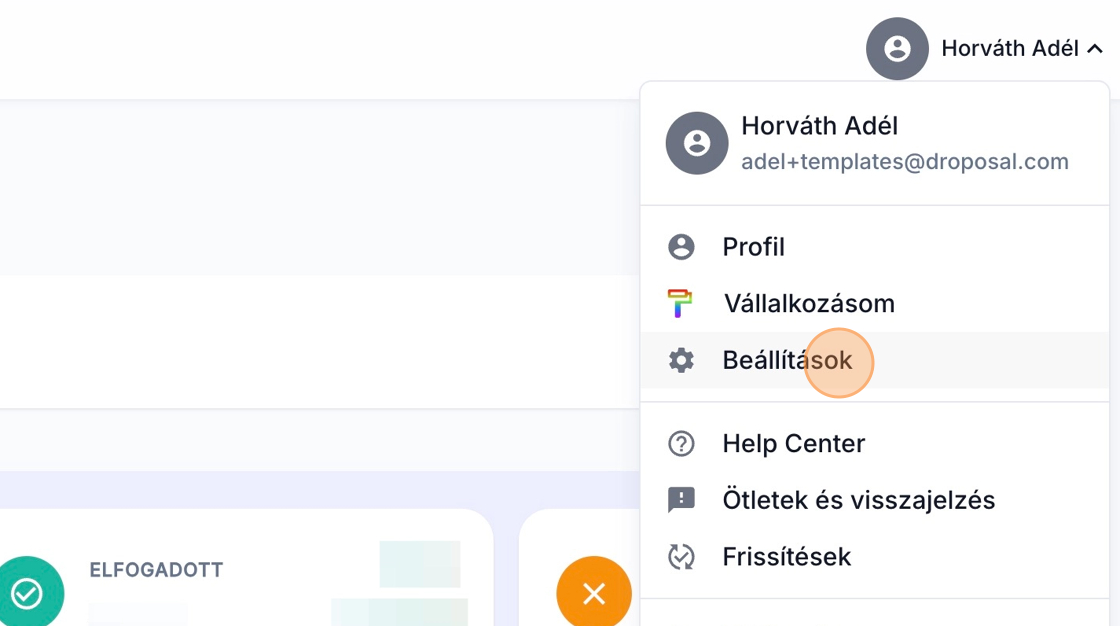Collapse the Horváth Adél account menu chevron
Image resolution: width=1120 pixels, height=626 pixels.
point(1095,48)
